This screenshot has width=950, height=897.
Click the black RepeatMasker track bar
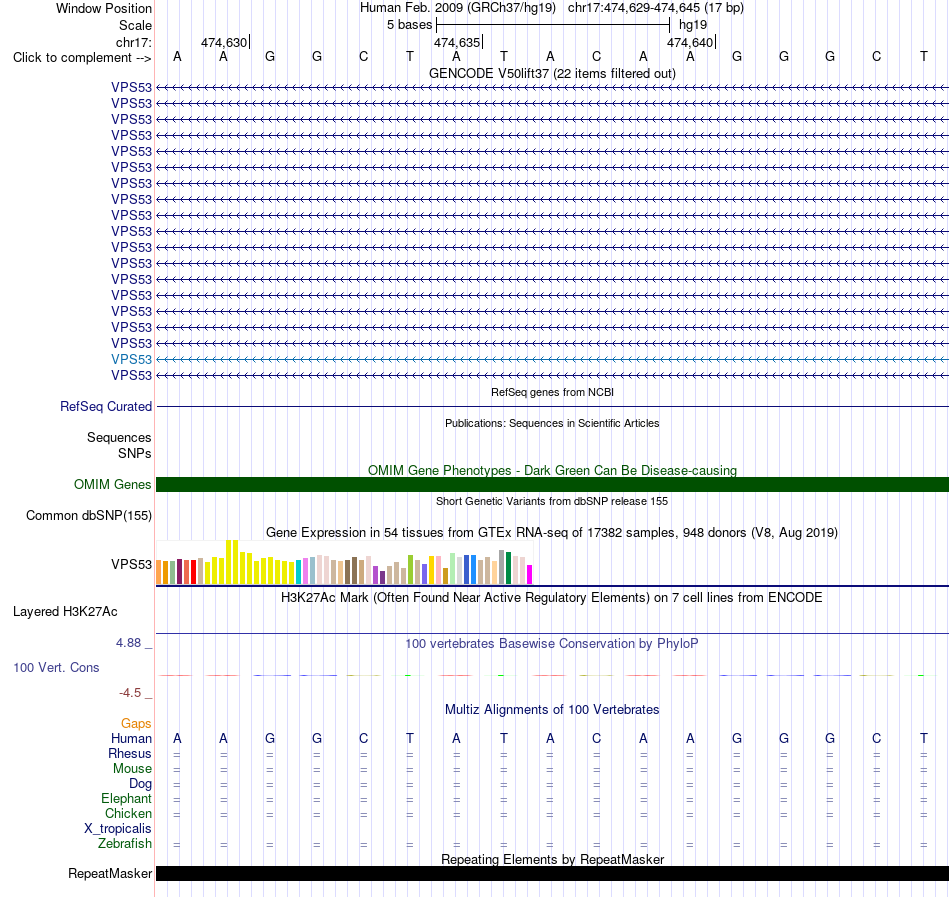552,873
